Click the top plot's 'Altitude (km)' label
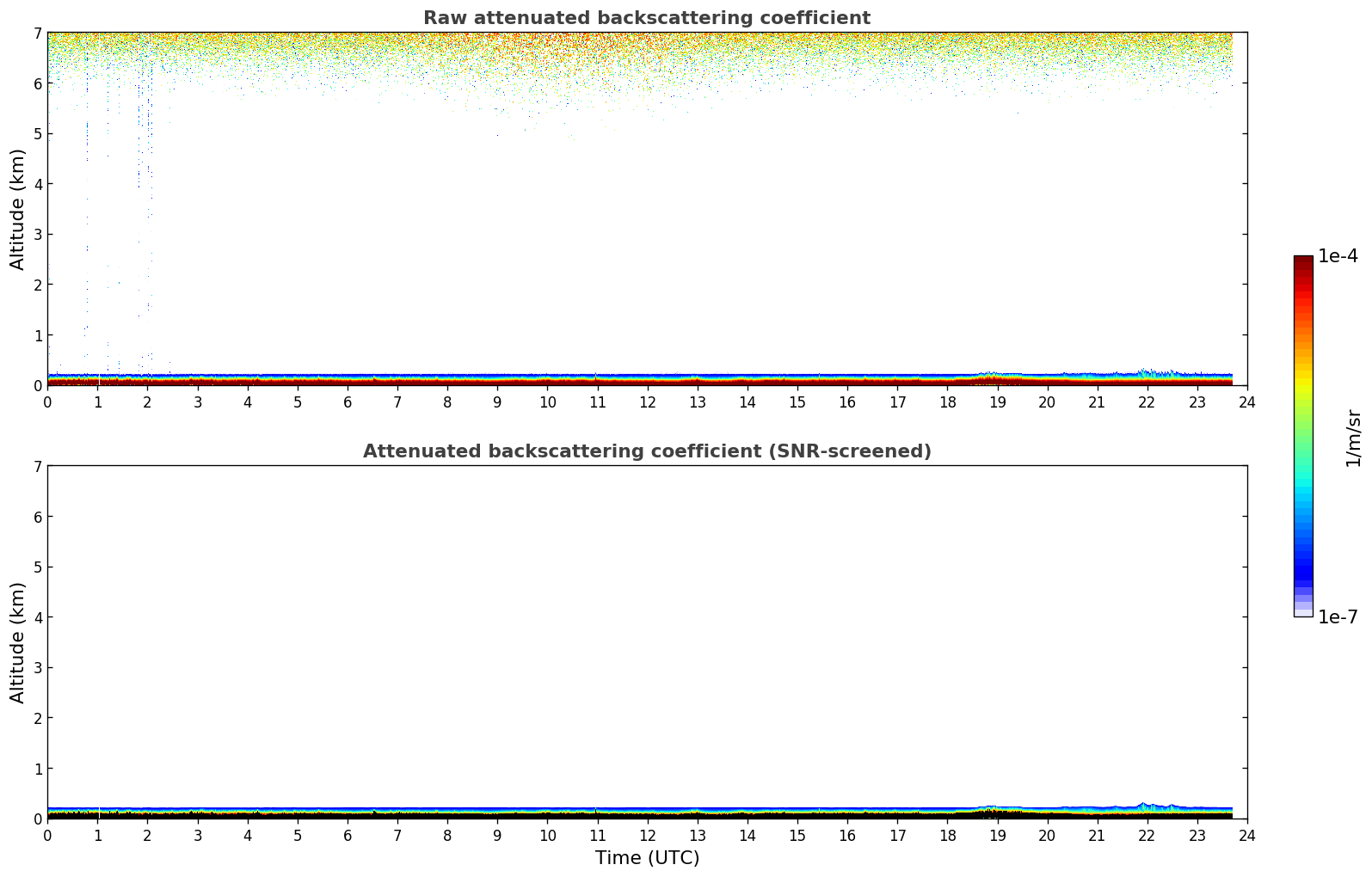The height and width of the screenshot is (877, 1372). pos(18,209)
